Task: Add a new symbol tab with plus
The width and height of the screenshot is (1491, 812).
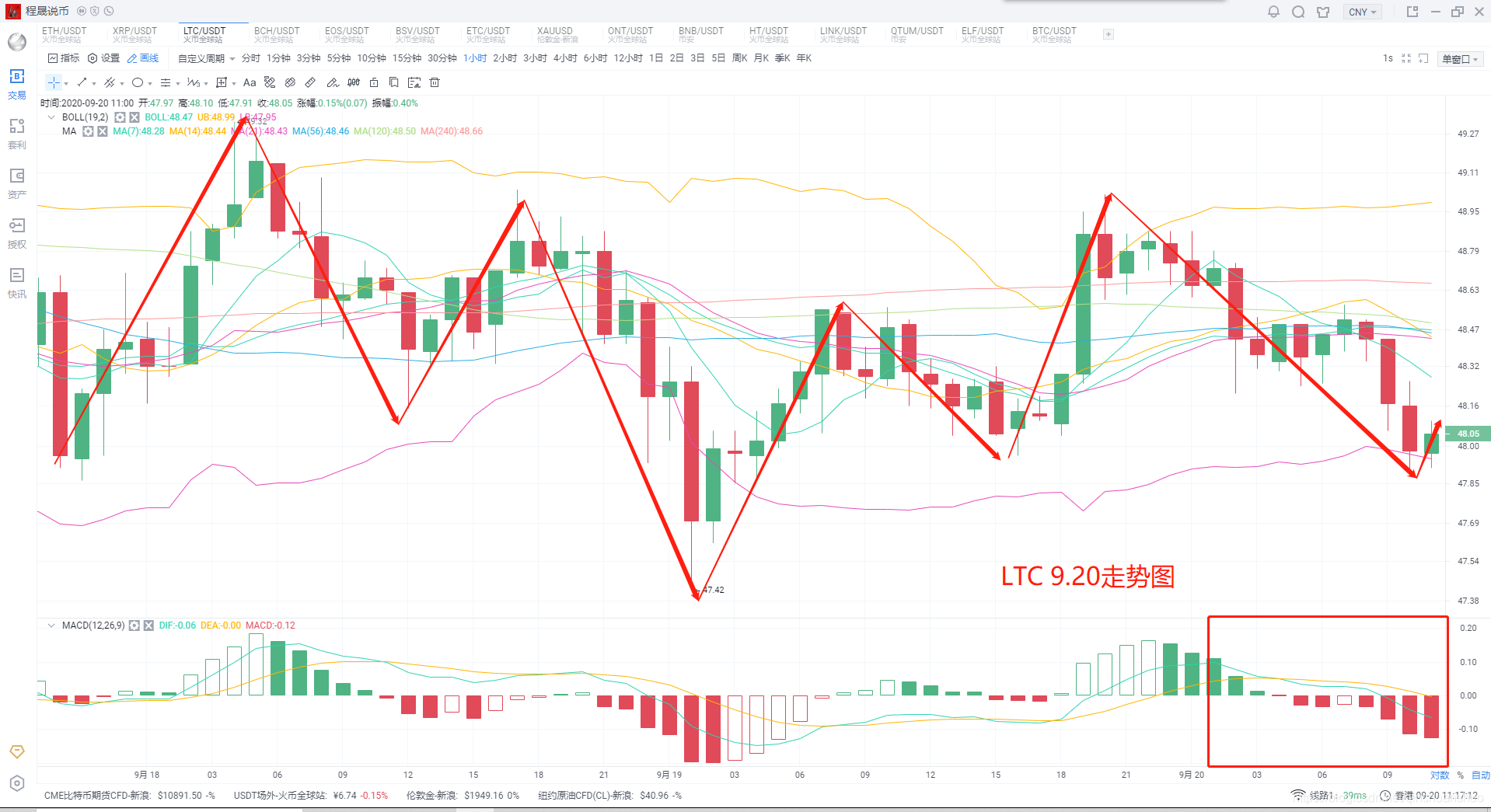Action: coord(1109,34)
